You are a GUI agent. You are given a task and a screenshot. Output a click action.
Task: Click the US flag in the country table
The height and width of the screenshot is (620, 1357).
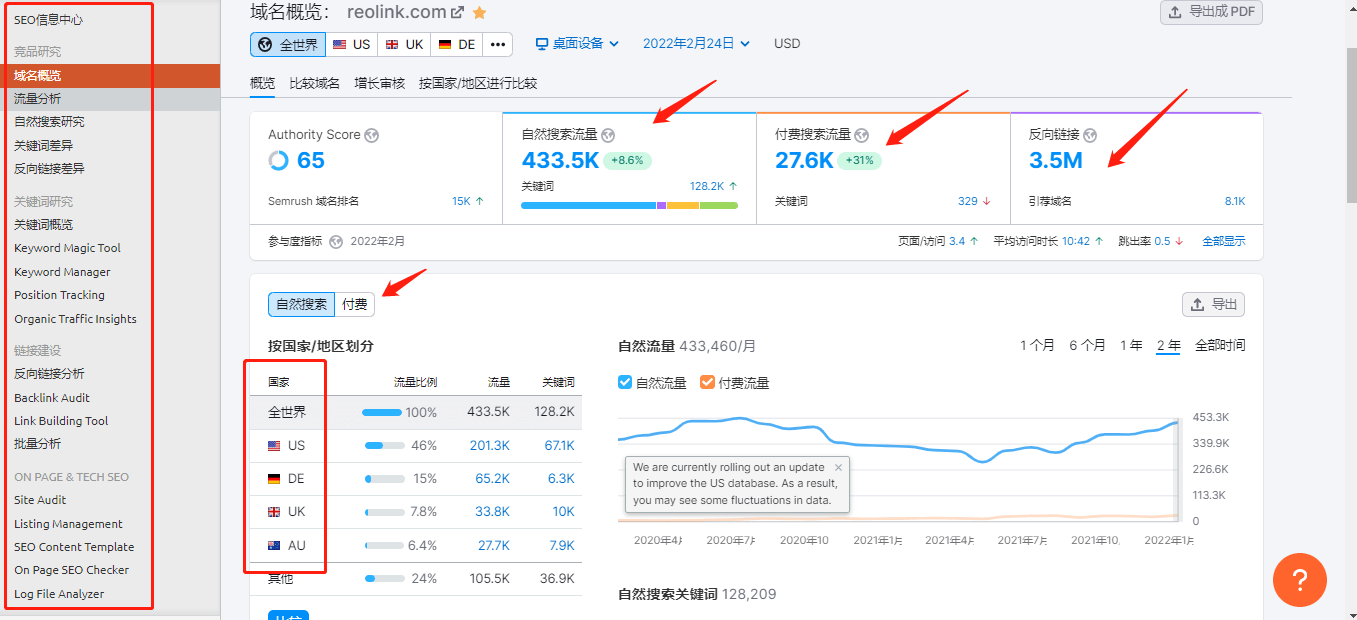274,446
